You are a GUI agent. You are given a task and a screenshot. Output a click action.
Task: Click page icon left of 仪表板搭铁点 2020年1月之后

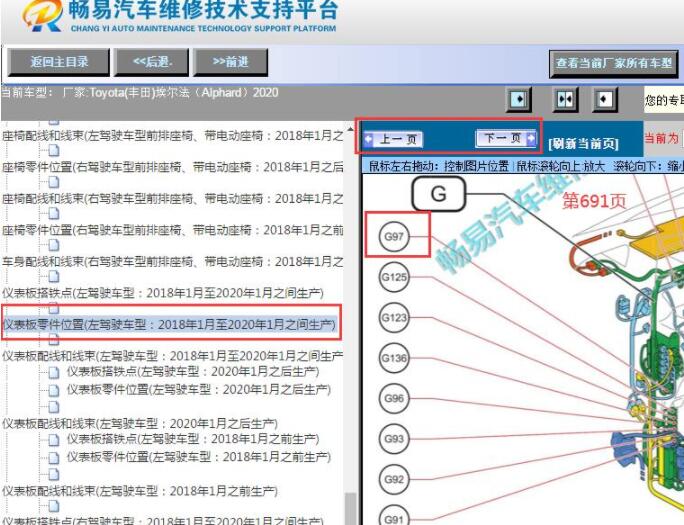54,373
